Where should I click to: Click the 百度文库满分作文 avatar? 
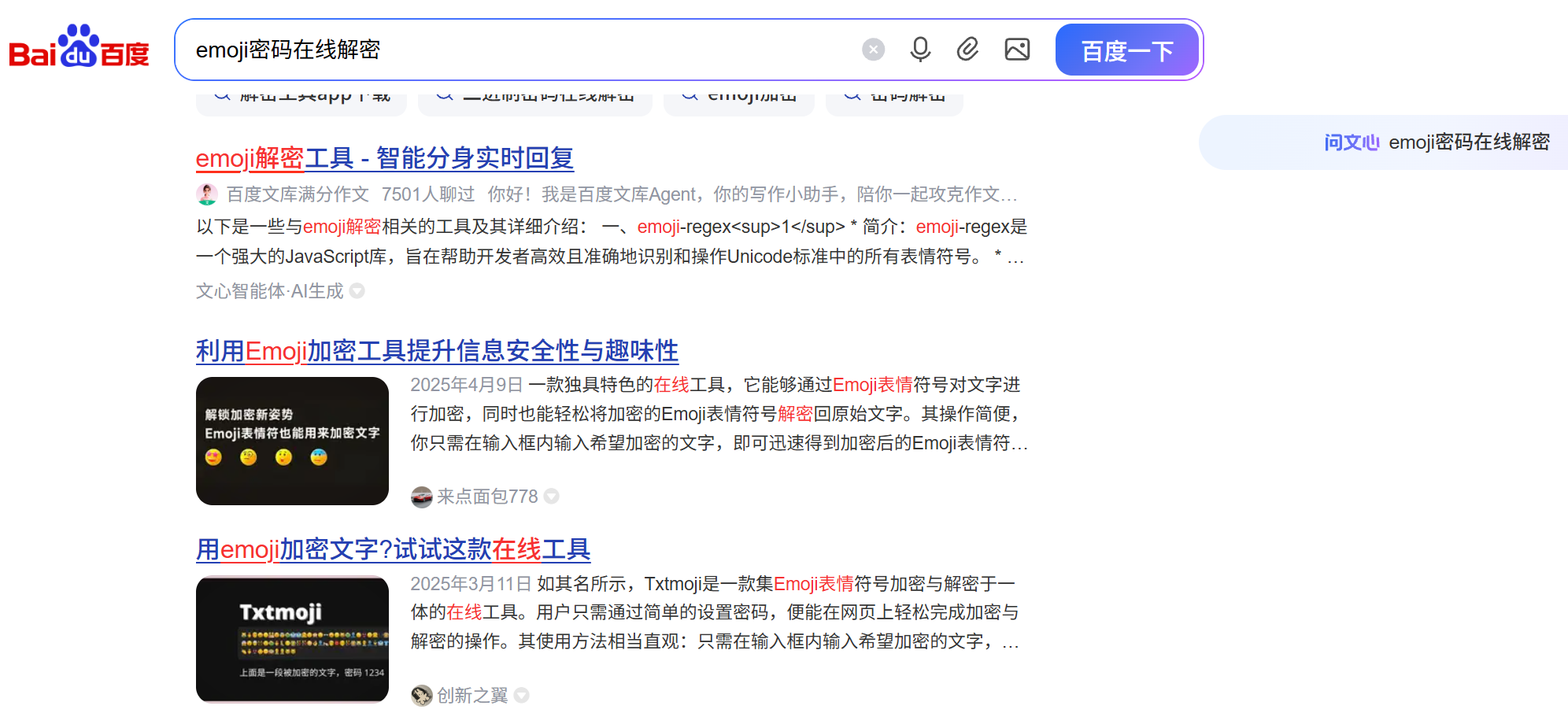click(206, 194)
